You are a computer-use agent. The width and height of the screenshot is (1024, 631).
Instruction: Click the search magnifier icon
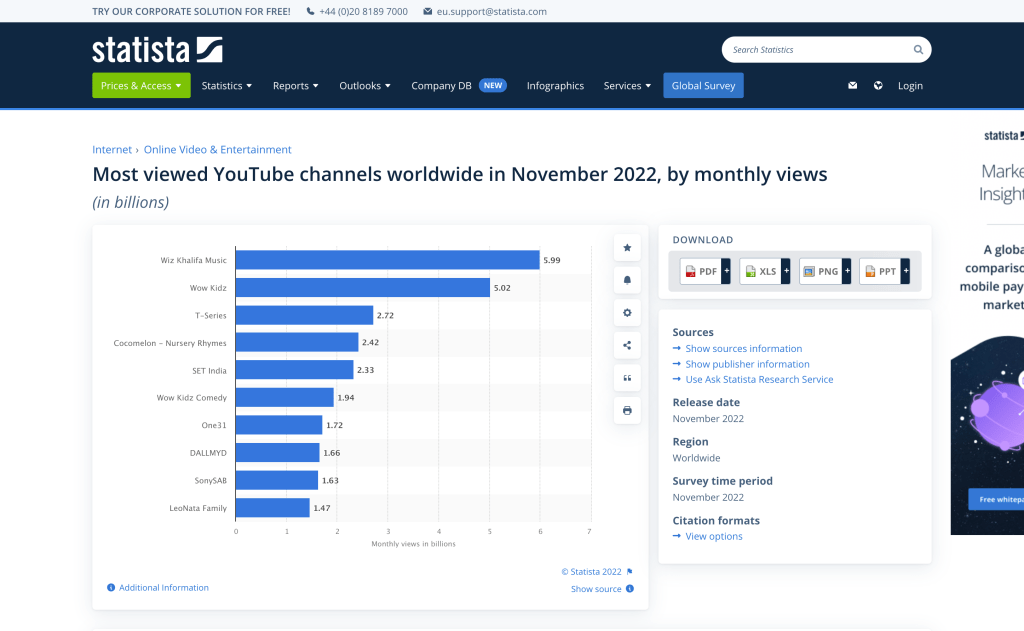pos(918,50)
